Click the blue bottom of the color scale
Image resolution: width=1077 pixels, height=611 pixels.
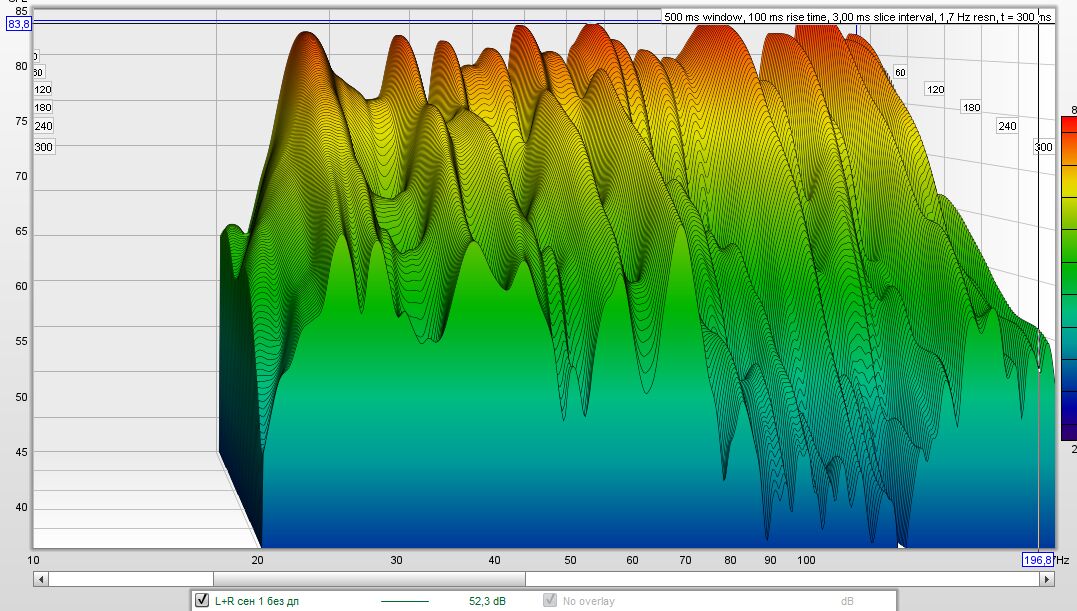[x=1068, y=430]
